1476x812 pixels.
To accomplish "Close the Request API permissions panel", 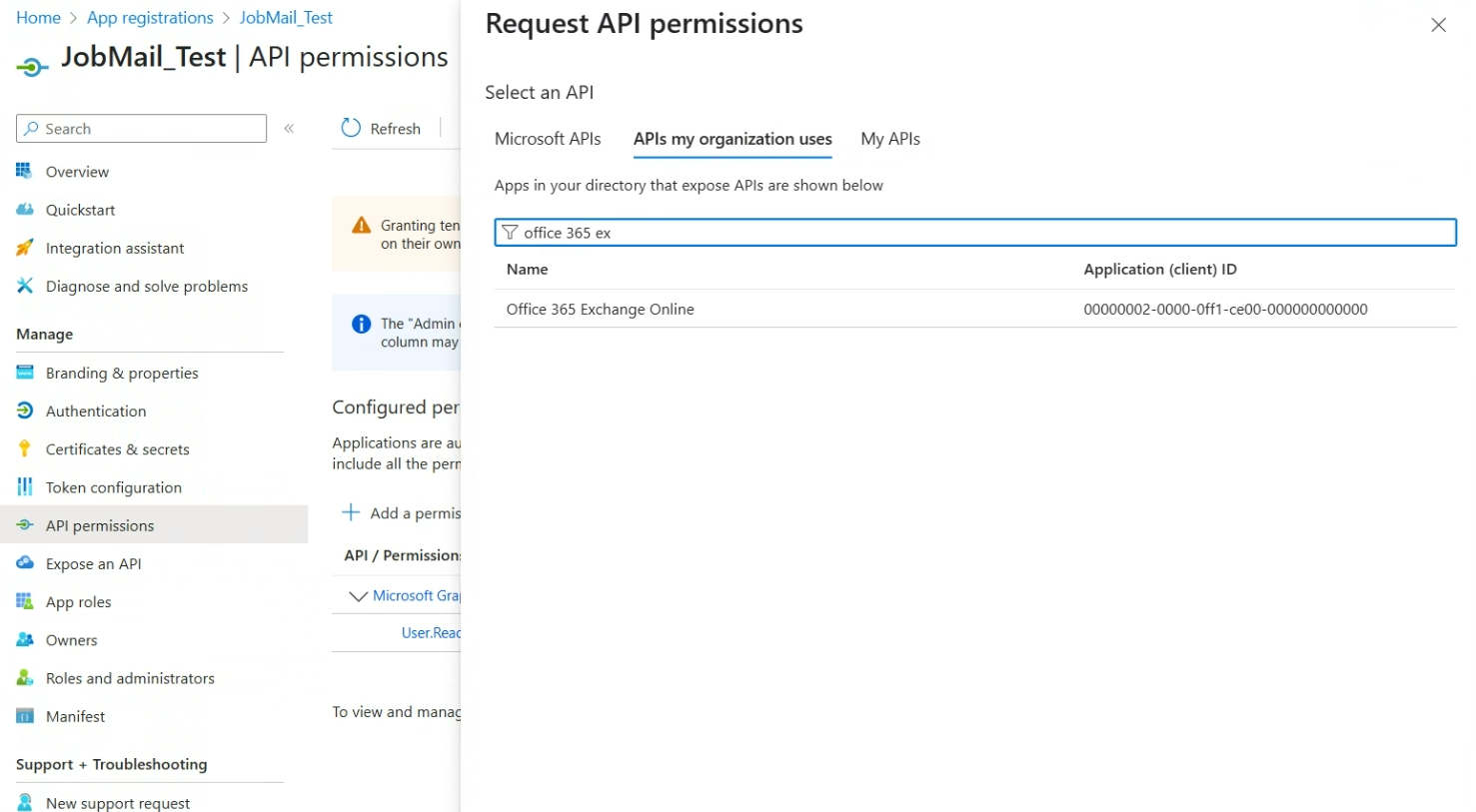I will click(1438, 25).
